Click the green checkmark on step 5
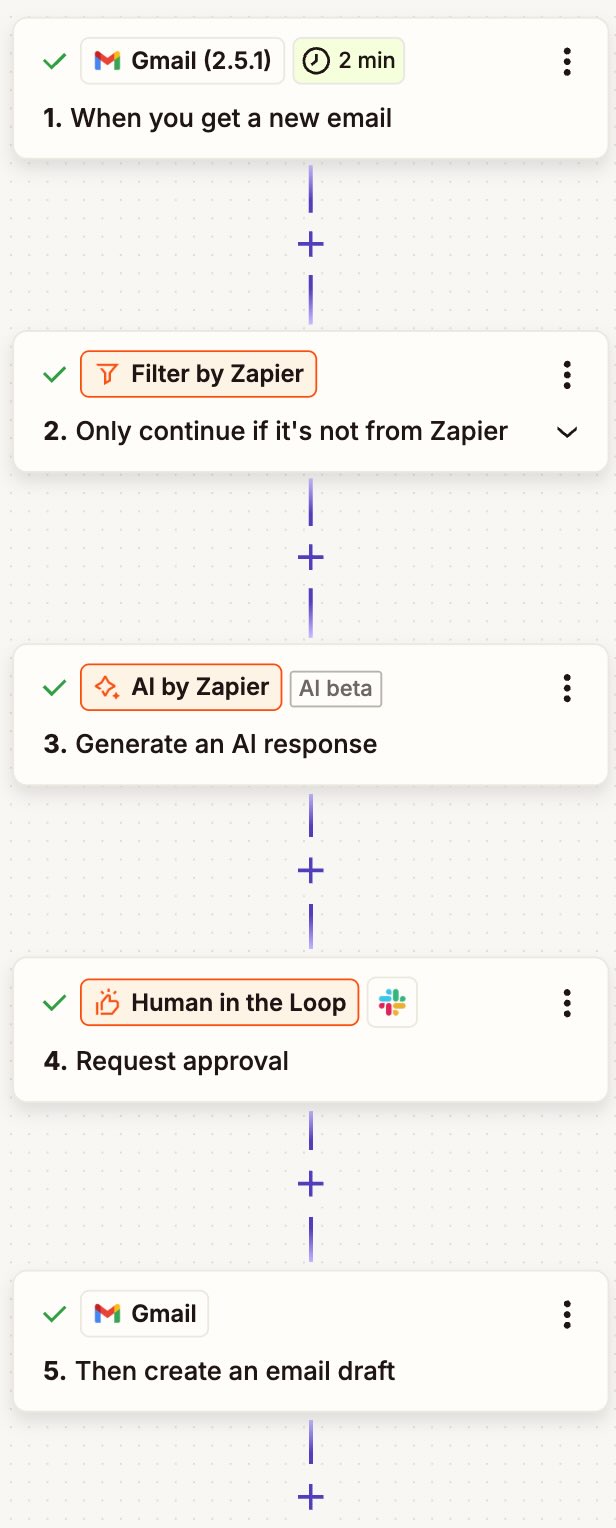Image resolution: width=616 pixels, height=1528 pixels. [x=53, y=1313]
